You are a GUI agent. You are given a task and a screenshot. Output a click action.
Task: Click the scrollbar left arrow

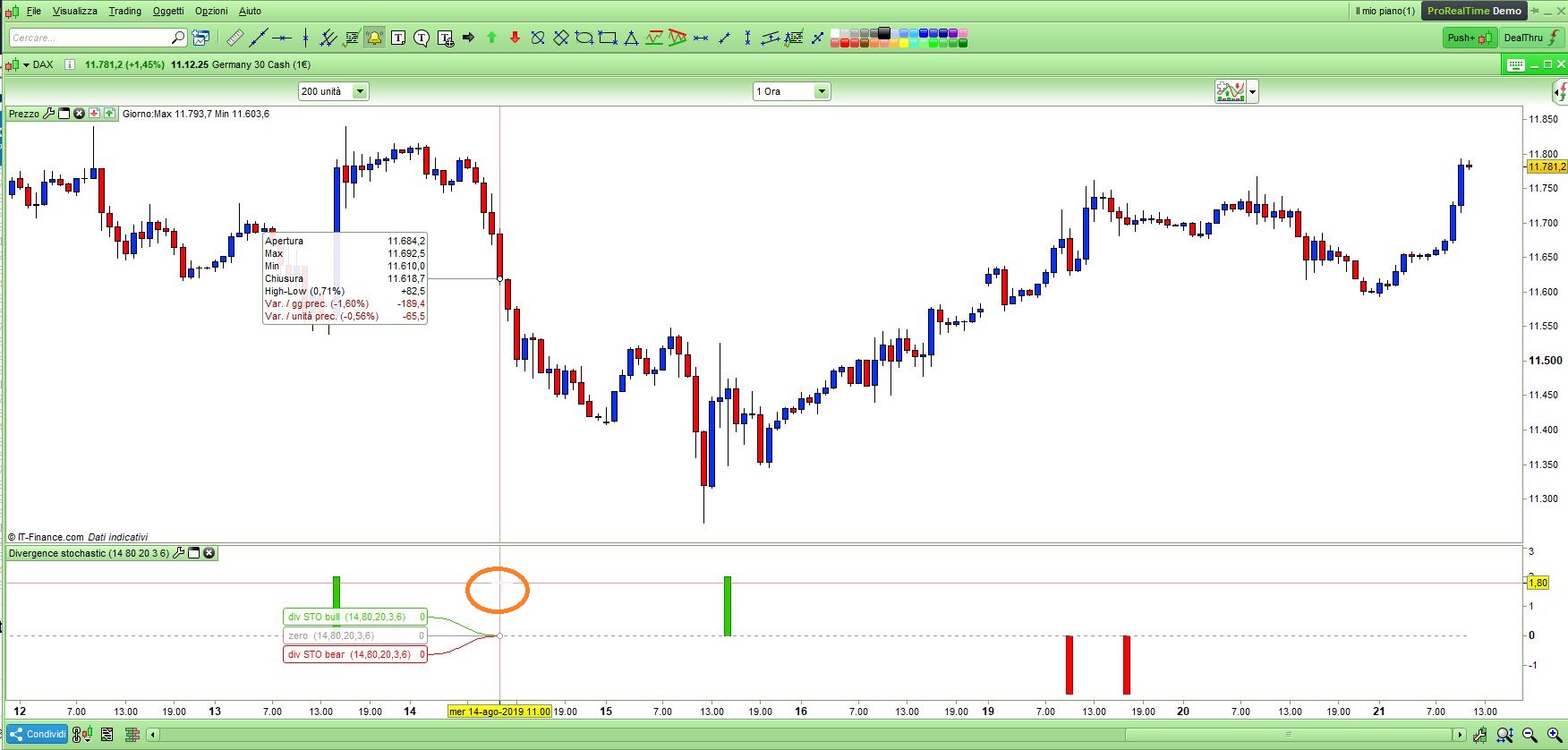pos(153,735)
